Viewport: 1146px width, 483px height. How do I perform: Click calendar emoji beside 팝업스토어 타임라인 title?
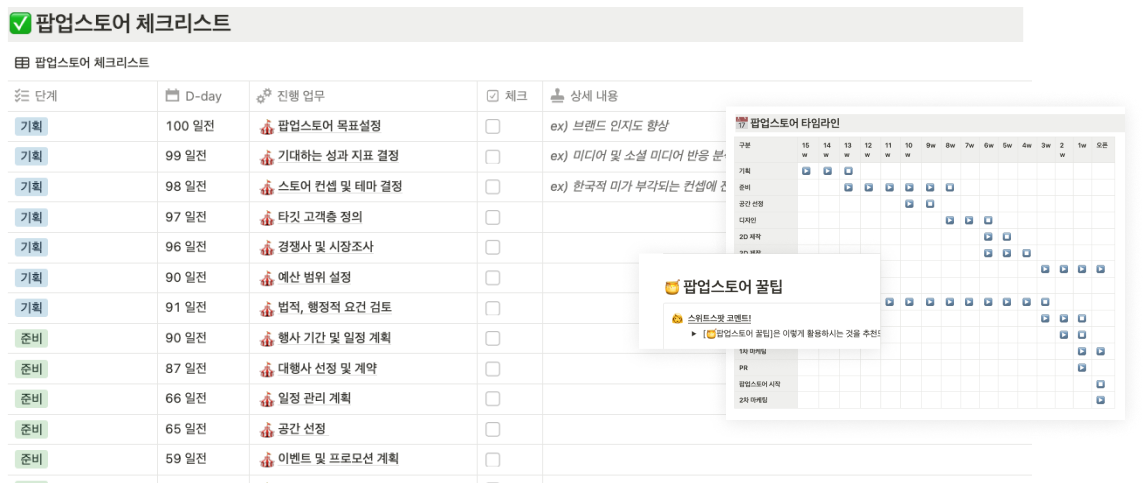point(742,123)
